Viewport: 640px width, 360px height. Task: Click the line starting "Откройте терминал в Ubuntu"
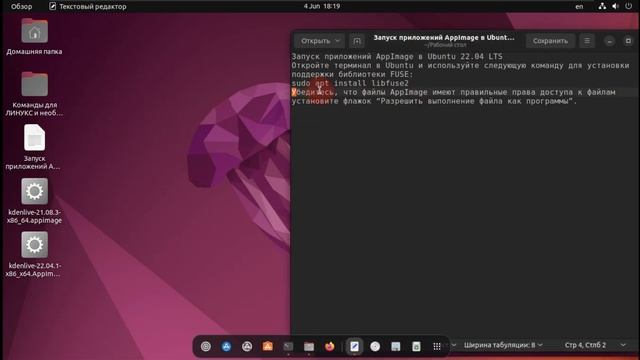(460, 66)
